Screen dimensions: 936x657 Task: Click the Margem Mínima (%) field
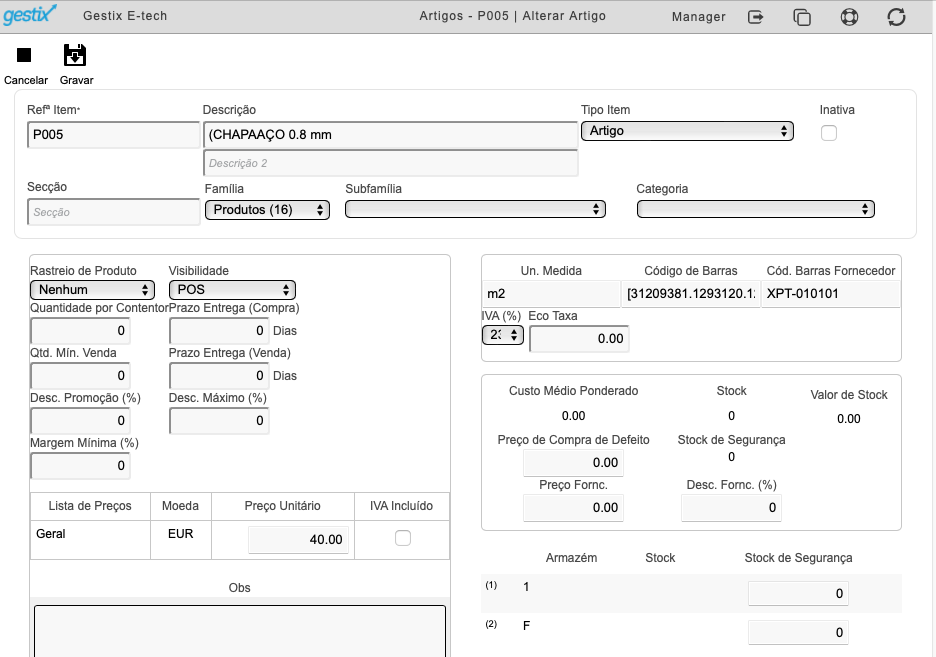click(x=80, y=465)
